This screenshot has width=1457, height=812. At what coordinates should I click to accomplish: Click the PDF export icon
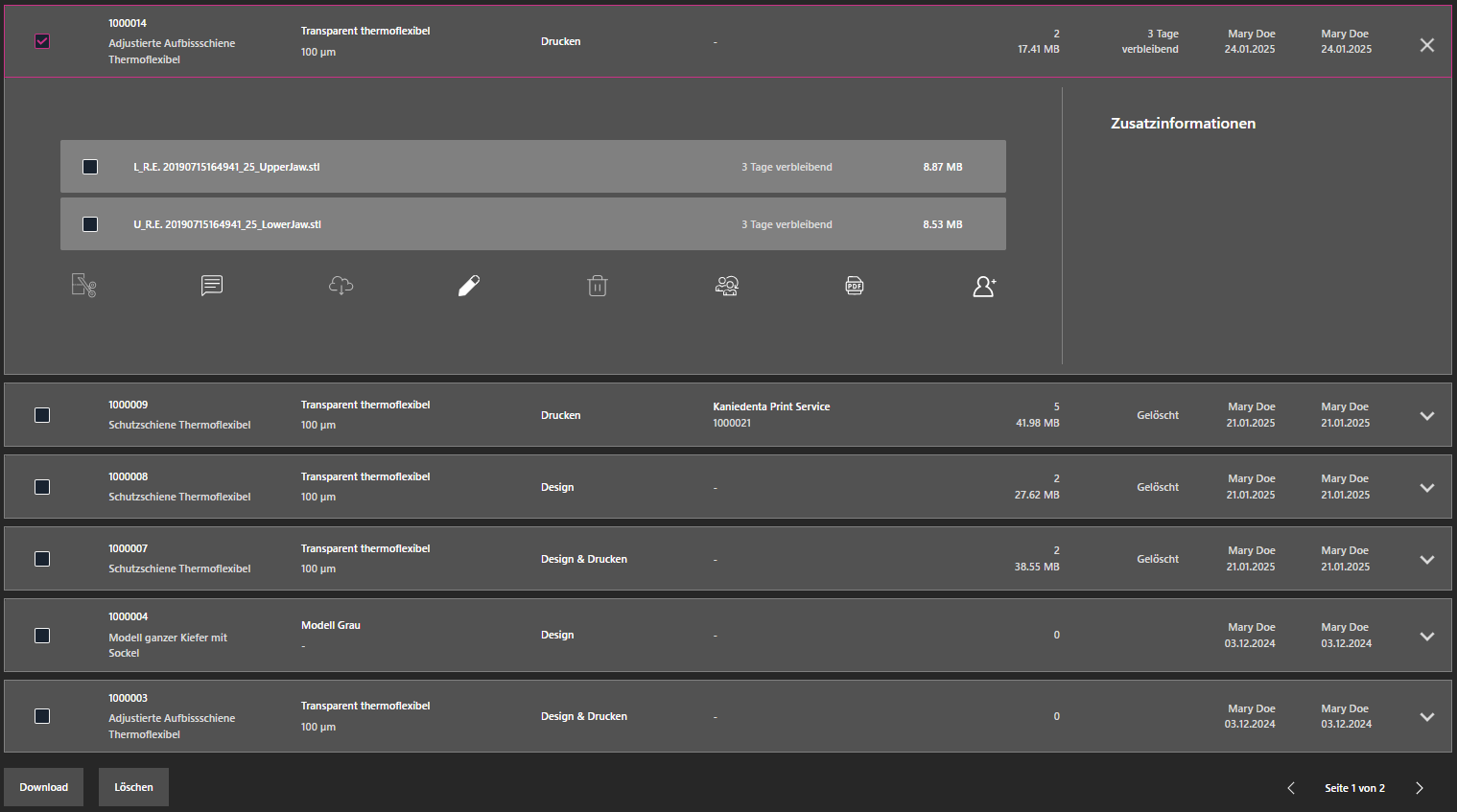[855, 286]
